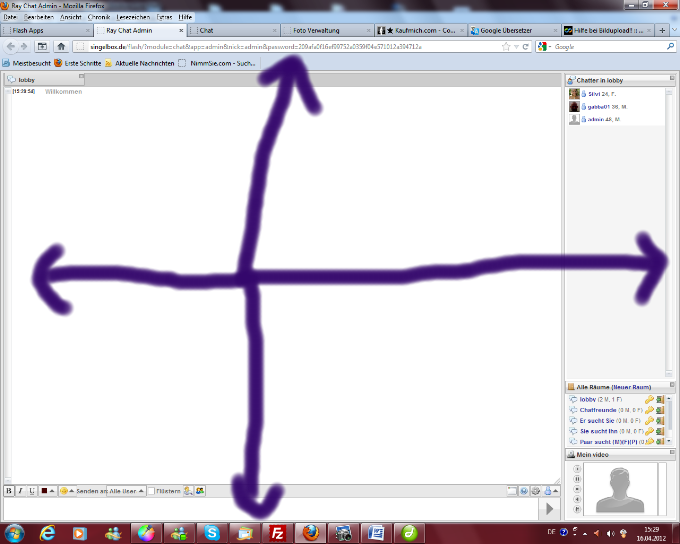
Task: Open the smiley emoticon picker
Action: (x=64, y=491)
